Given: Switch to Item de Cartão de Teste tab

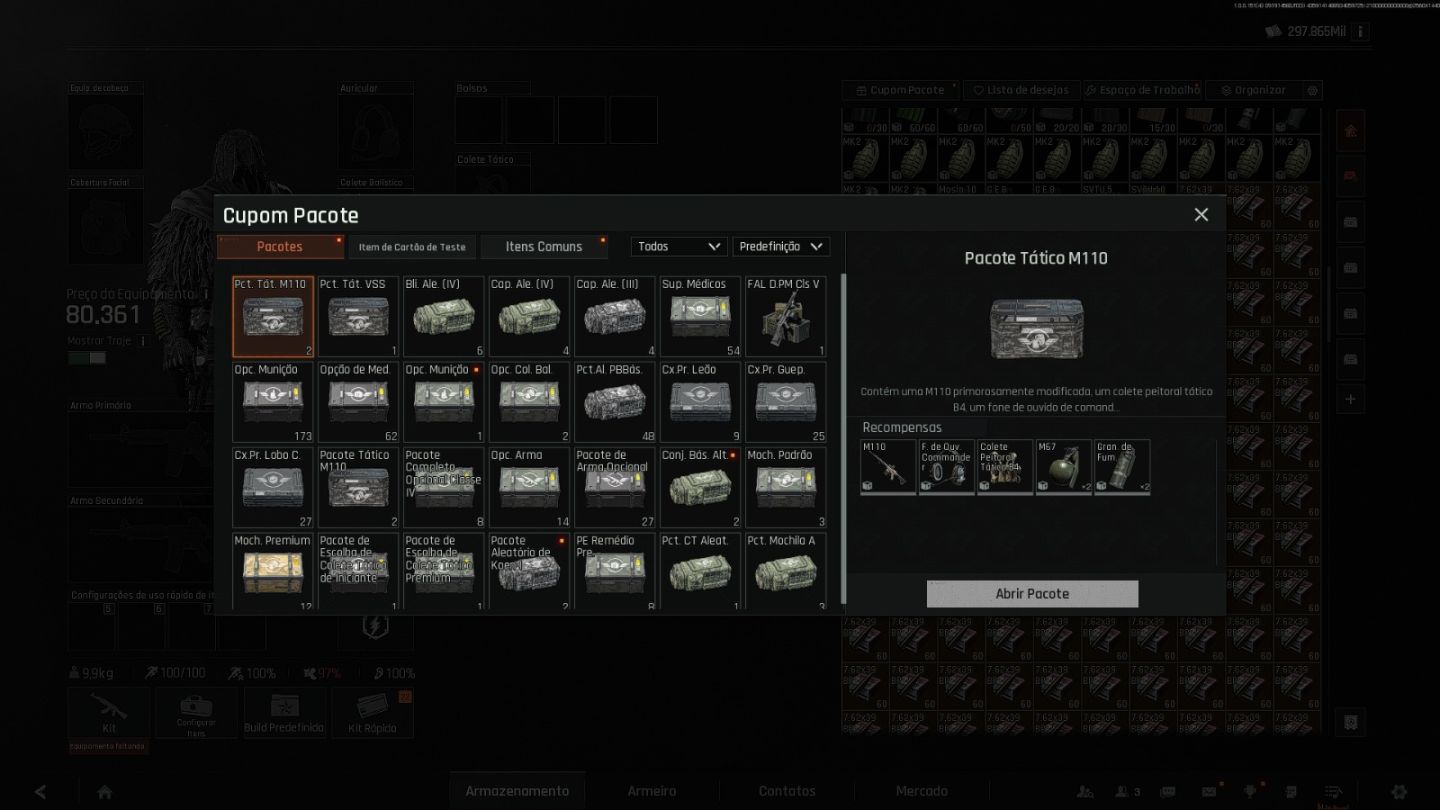Looking at the screenshot, I should pos(412,247).
